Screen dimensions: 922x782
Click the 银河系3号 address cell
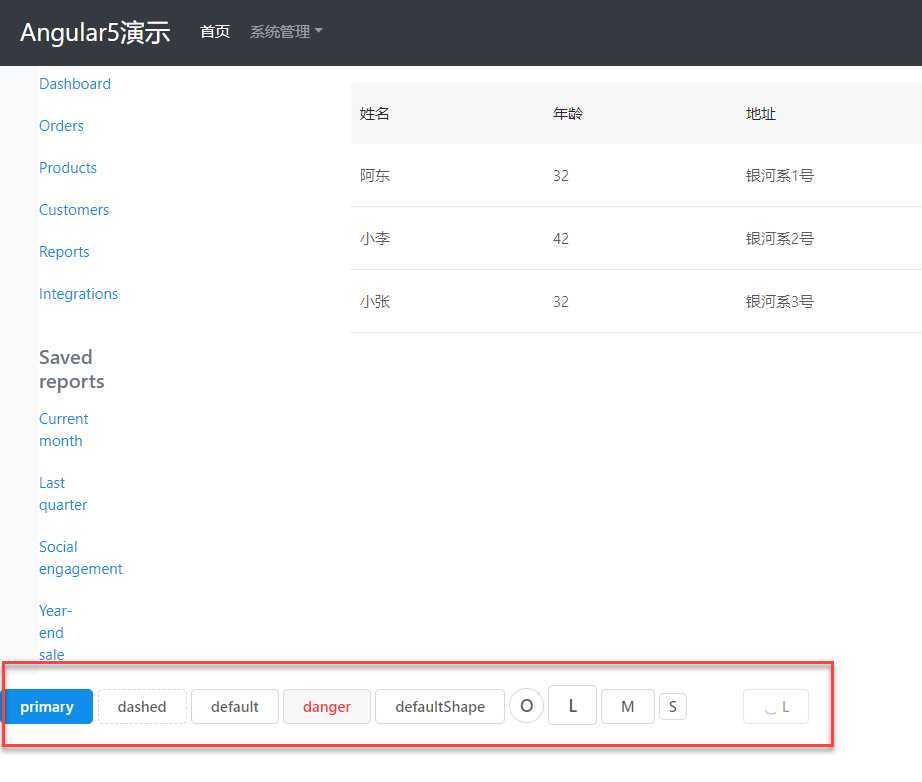pos(780,302)
